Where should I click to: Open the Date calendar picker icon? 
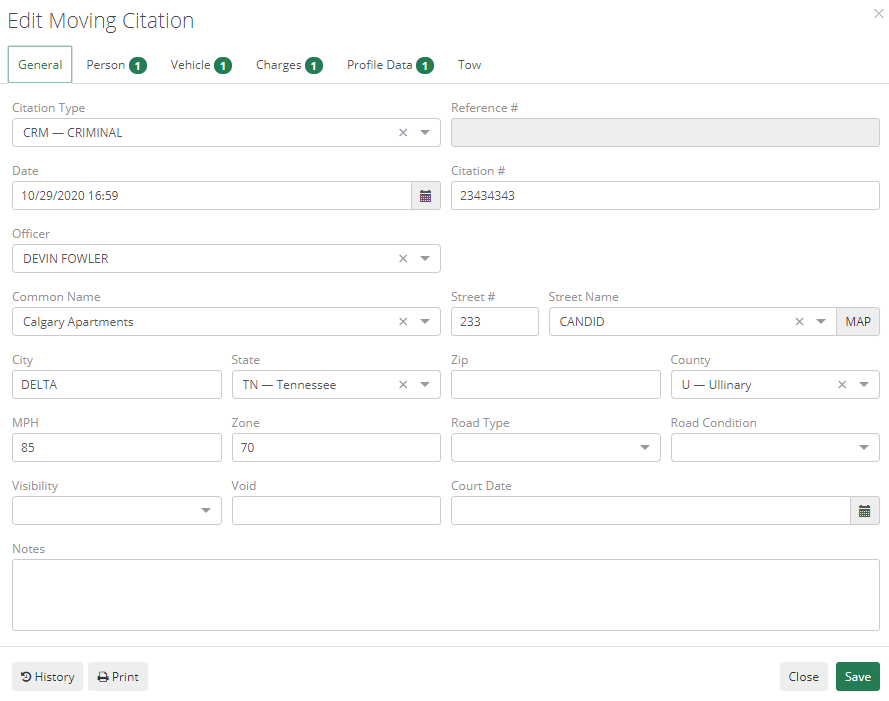point(425,196)
